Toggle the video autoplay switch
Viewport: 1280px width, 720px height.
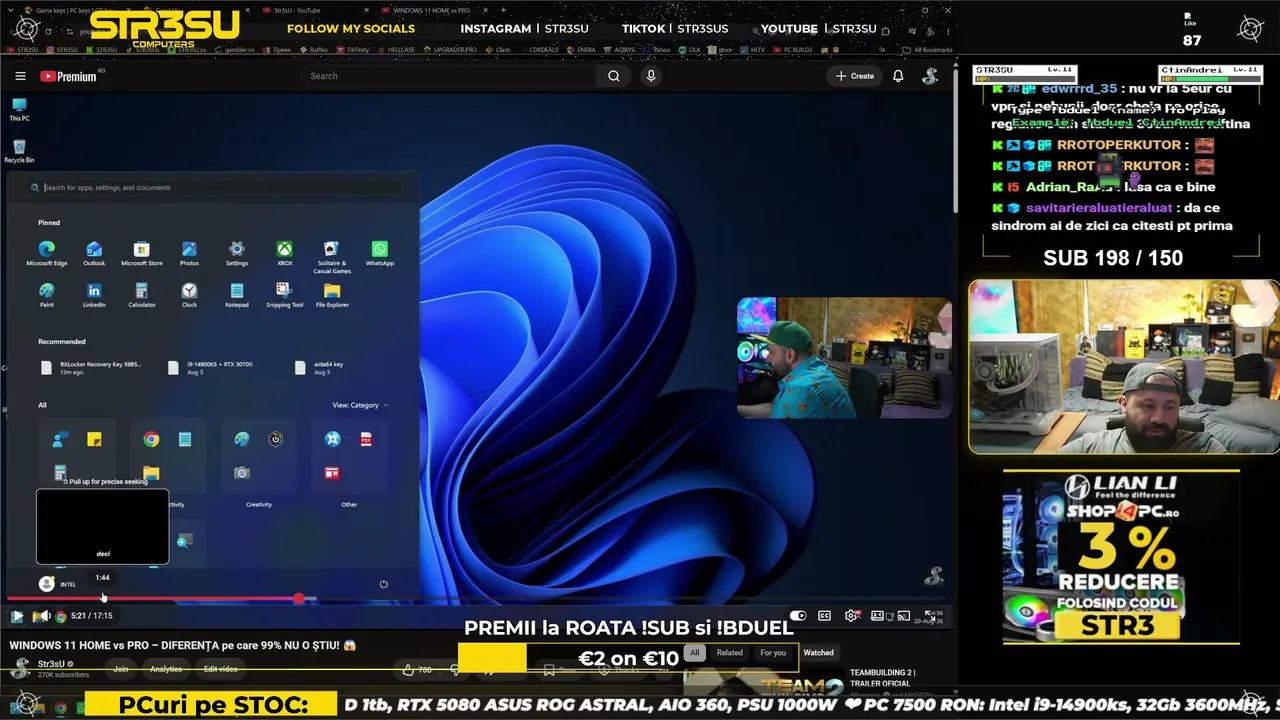tap(798, 616)
